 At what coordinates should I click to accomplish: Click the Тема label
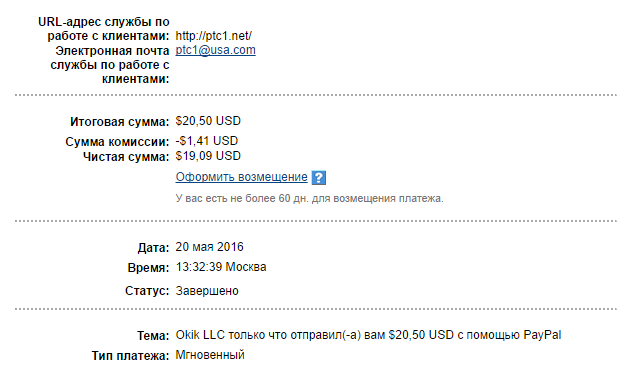(x=153, y=336)
